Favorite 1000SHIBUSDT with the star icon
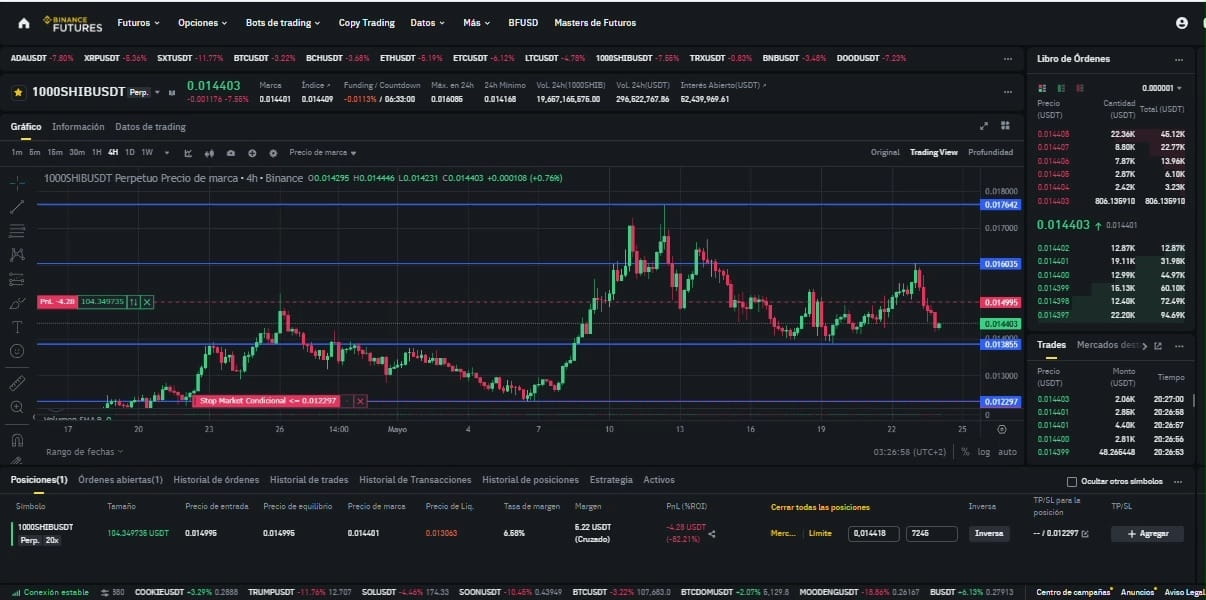This screenshot has height=600, width=1206. [x=18, y=92]
